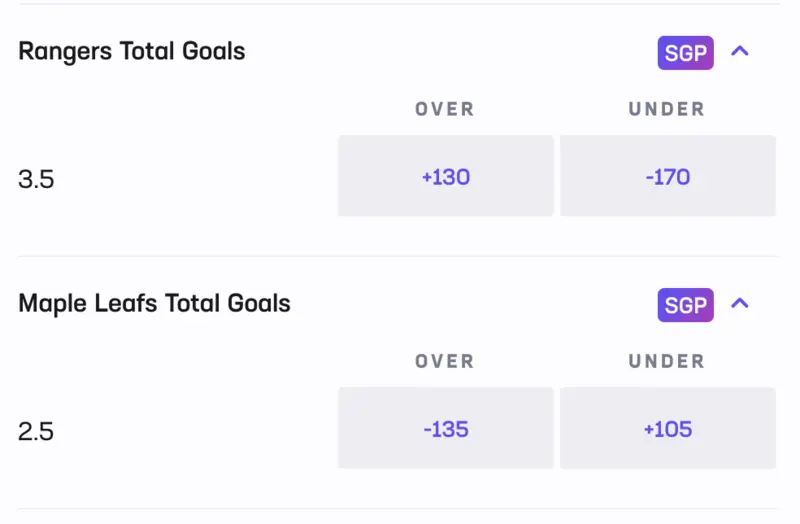Click the divider line below Maple Leafs odds

(400, 508)
